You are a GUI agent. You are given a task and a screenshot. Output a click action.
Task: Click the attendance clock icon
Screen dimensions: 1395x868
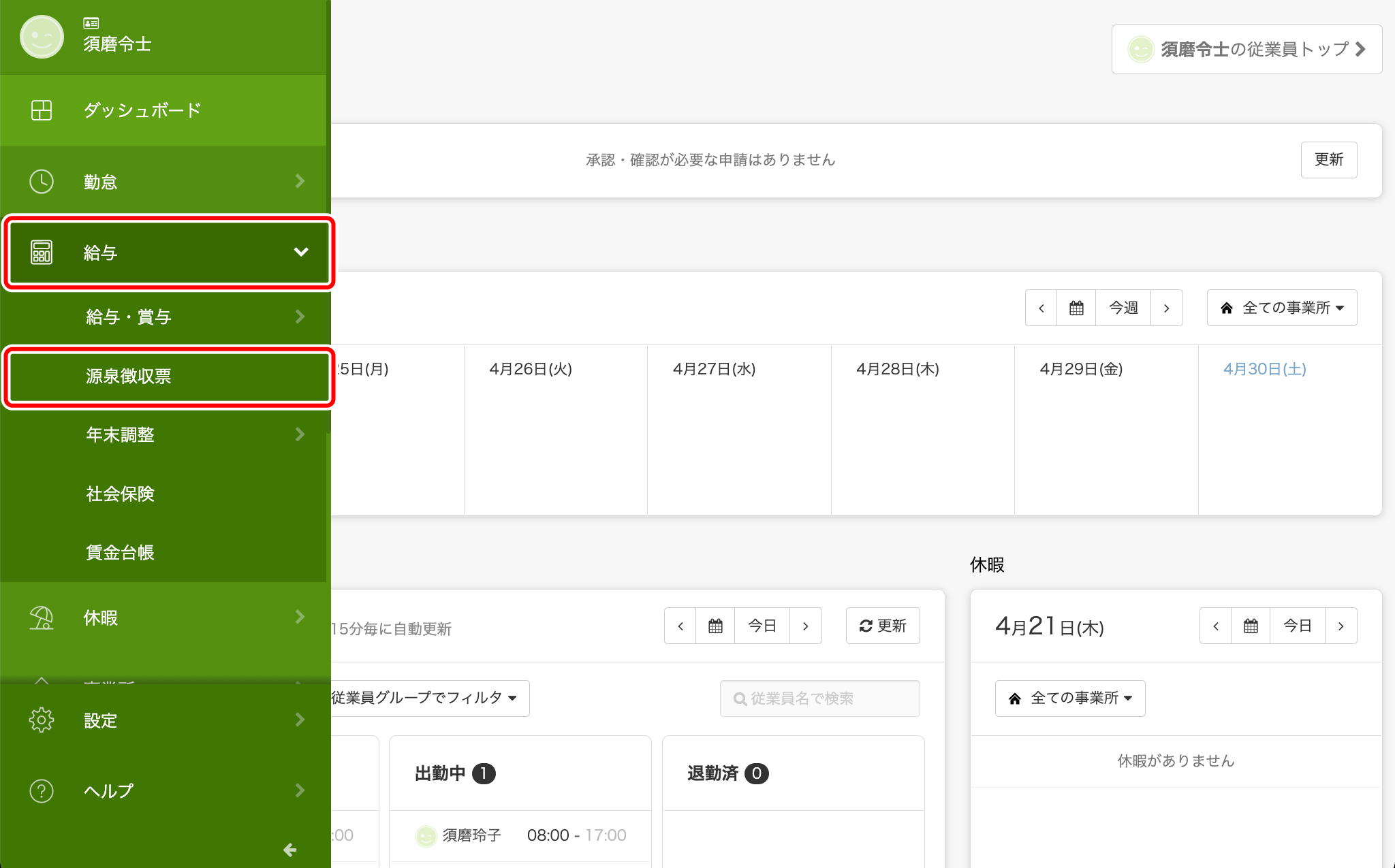(42, 182)
